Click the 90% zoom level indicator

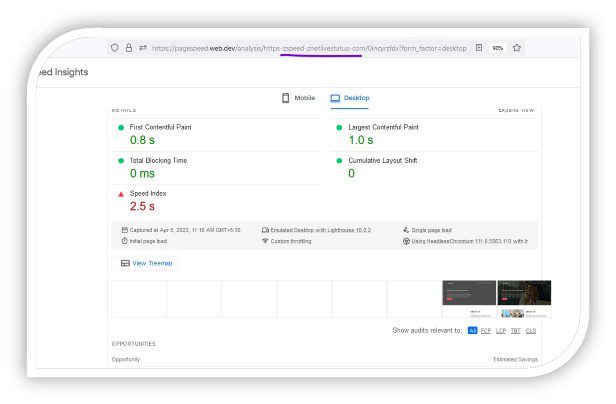pyautogui.click(x=497, y=48)
